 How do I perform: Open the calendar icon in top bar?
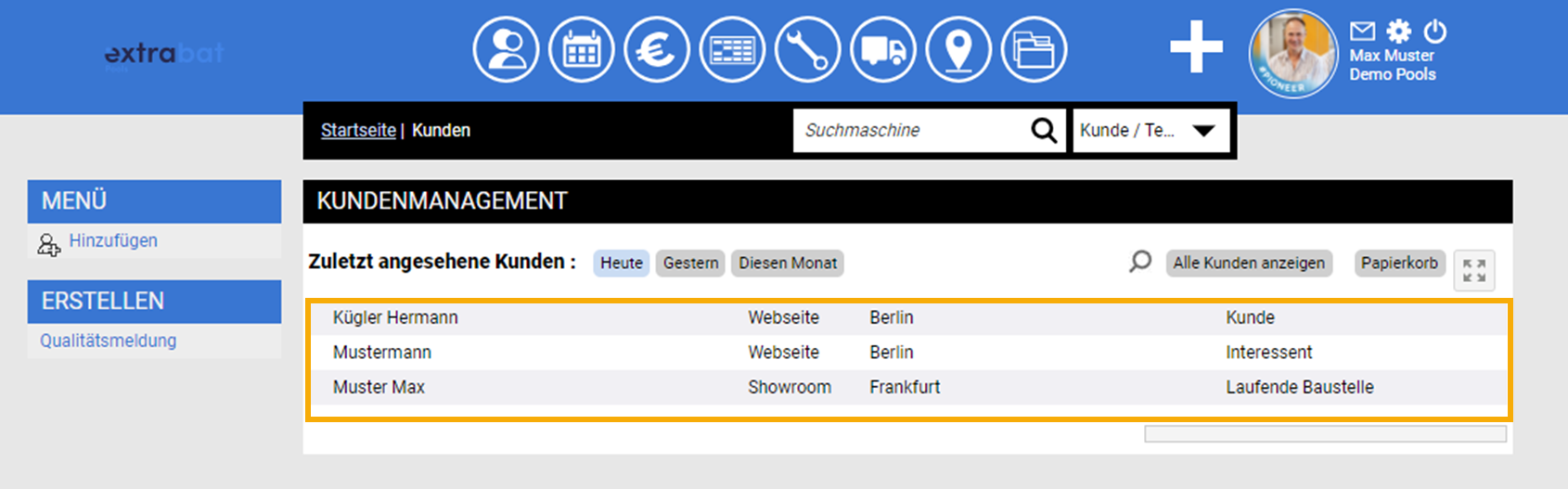581,49
